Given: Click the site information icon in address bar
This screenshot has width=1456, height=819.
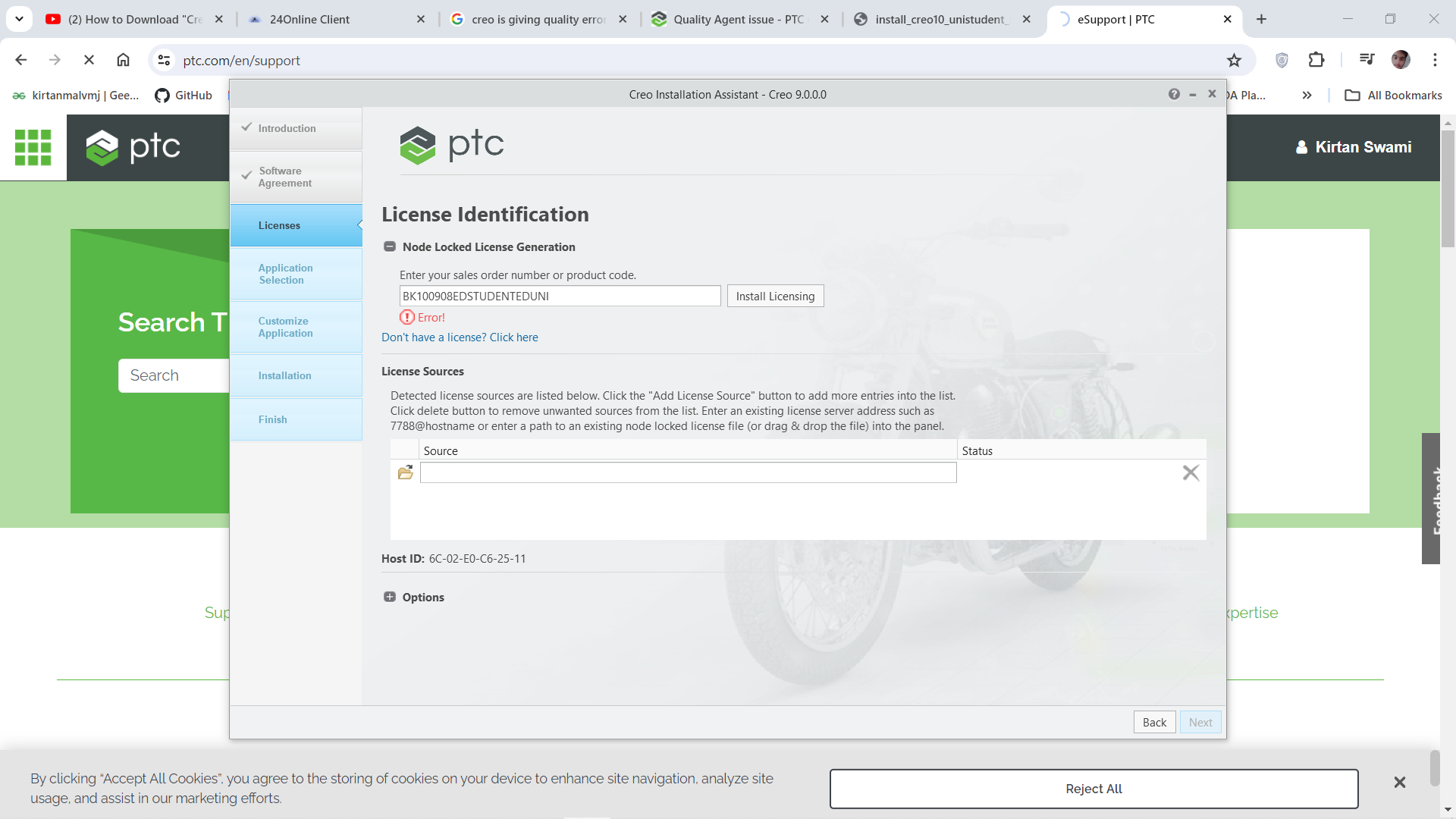Looking at the screenshot, I should point(164,60).
